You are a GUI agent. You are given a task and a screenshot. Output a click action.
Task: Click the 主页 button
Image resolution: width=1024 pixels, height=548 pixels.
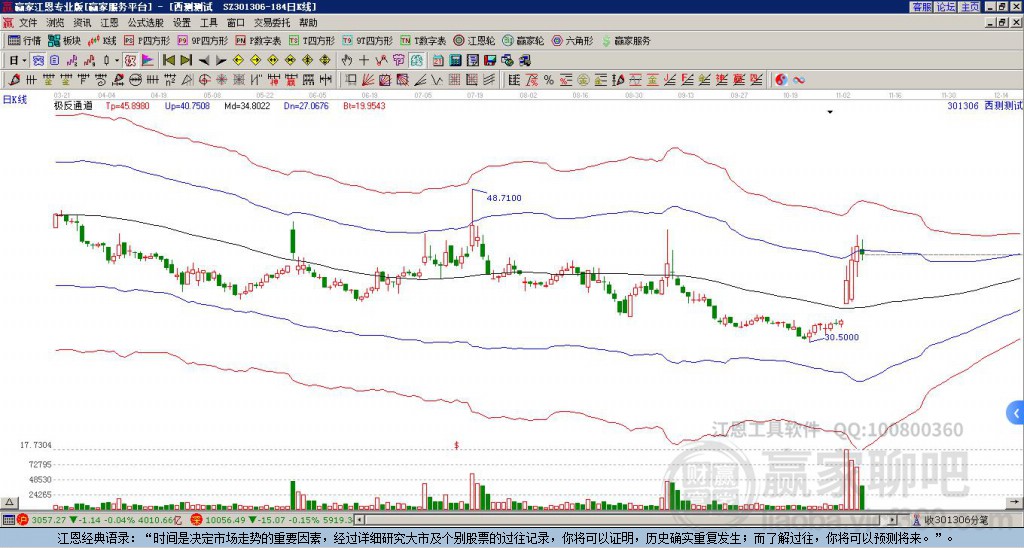pos(969,7)
